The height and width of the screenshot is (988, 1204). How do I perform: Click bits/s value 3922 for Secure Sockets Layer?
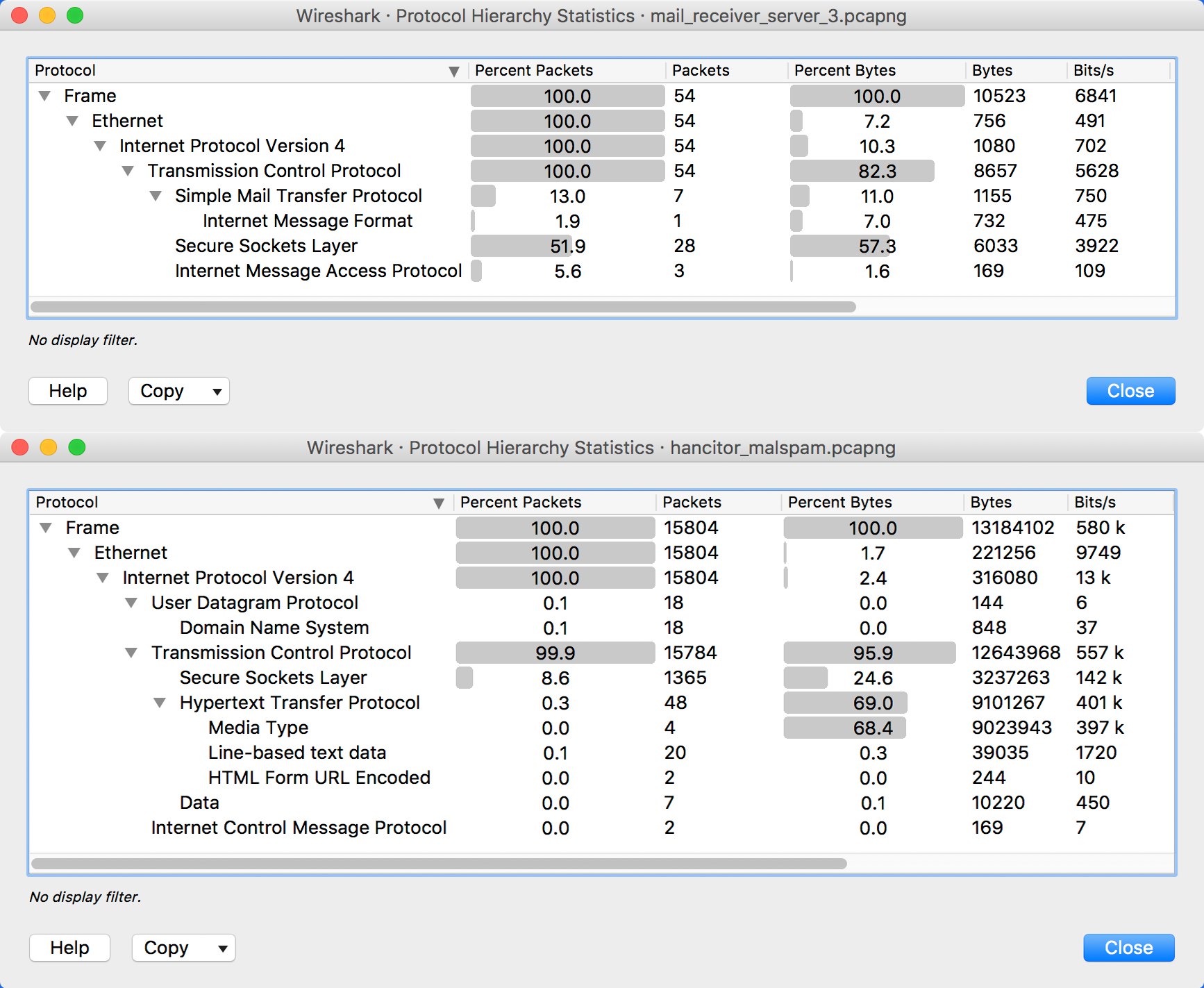pyautogui.click(x=1097, y=246)
